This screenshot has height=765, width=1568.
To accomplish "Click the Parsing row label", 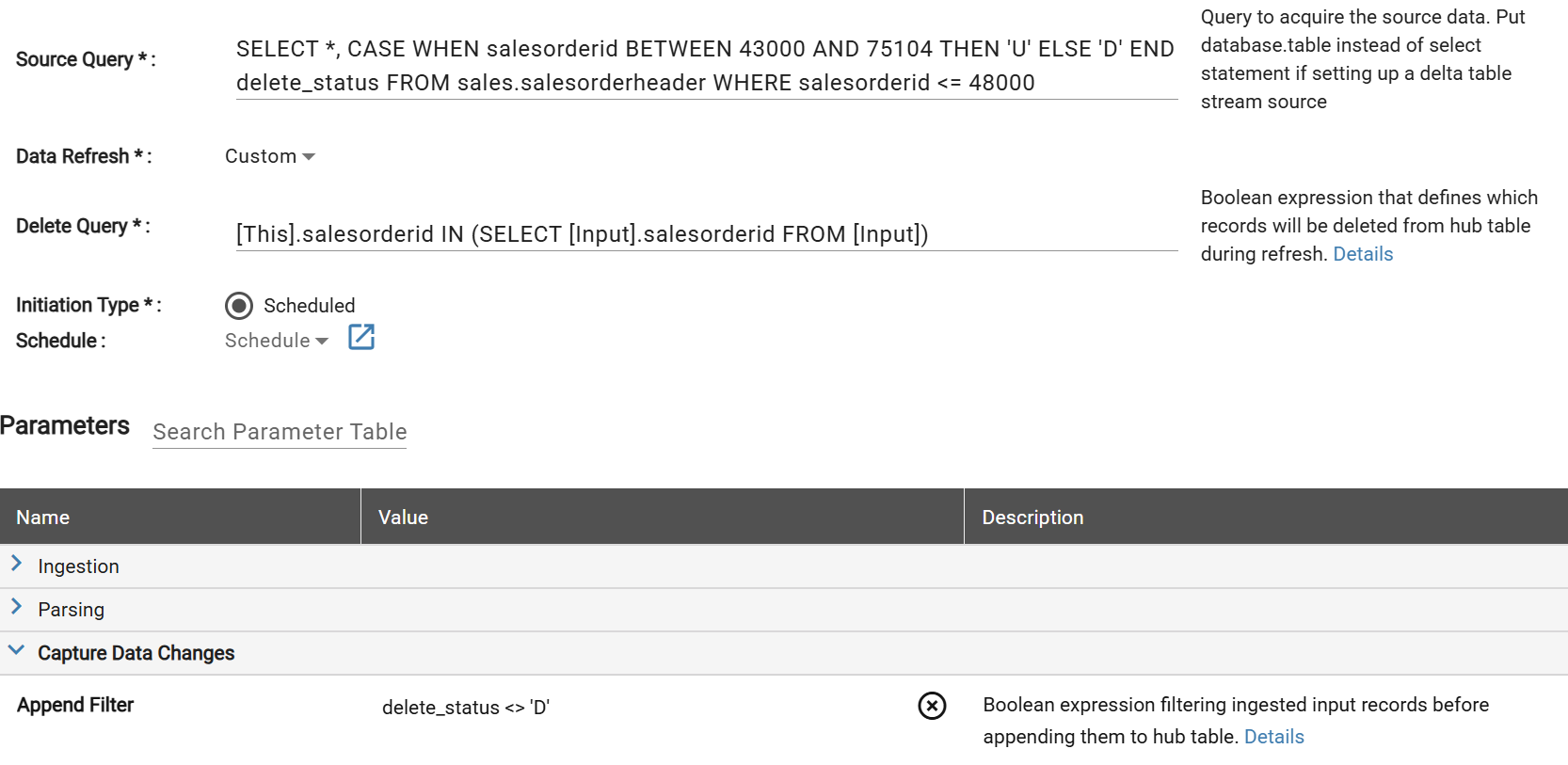I will pyautogui.click(x=72, y=610).
